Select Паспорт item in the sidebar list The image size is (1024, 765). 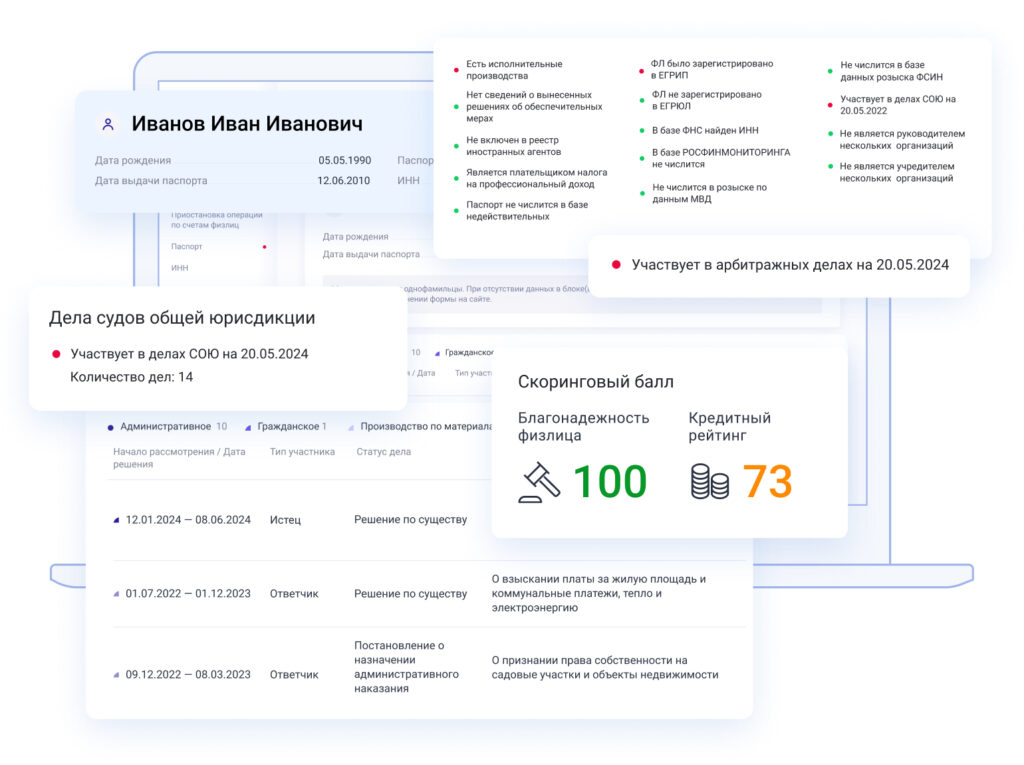tap(187, 246)
